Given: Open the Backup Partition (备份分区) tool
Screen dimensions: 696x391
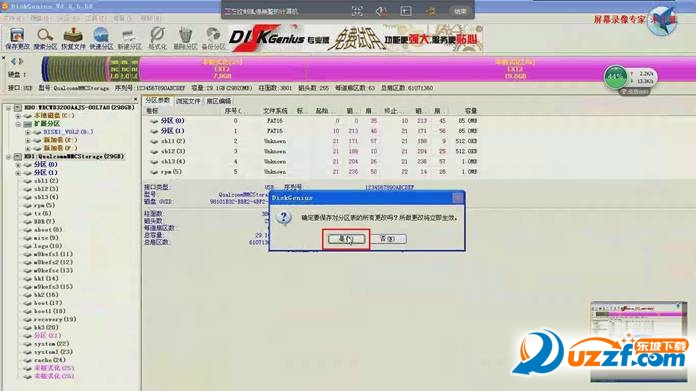Looking at the screenshot, I should (214, 38).
